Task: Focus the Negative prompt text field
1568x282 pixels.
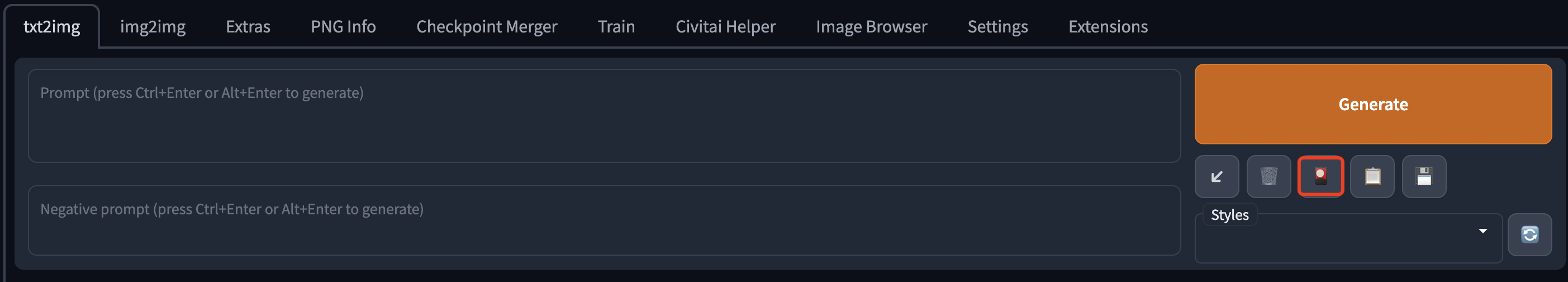Action: click(604, 220)
